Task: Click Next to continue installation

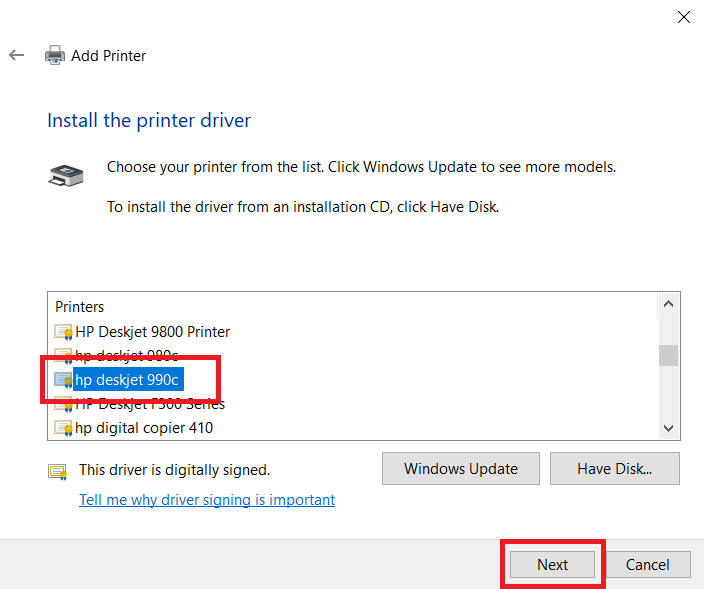Action: tap(552, 564)
